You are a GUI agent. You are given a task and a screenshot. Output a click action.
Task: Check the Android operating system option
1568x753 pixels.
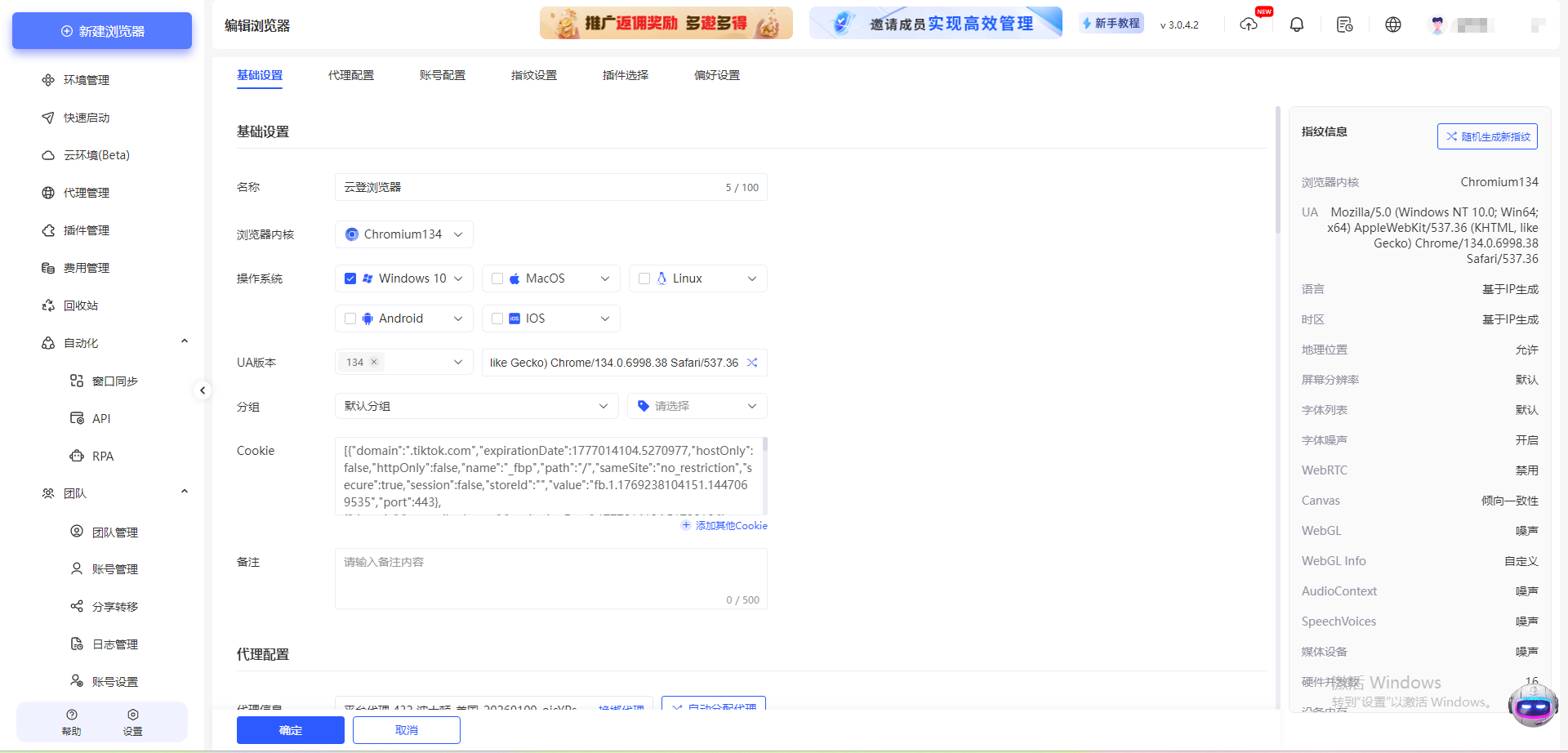click(350, 318)
